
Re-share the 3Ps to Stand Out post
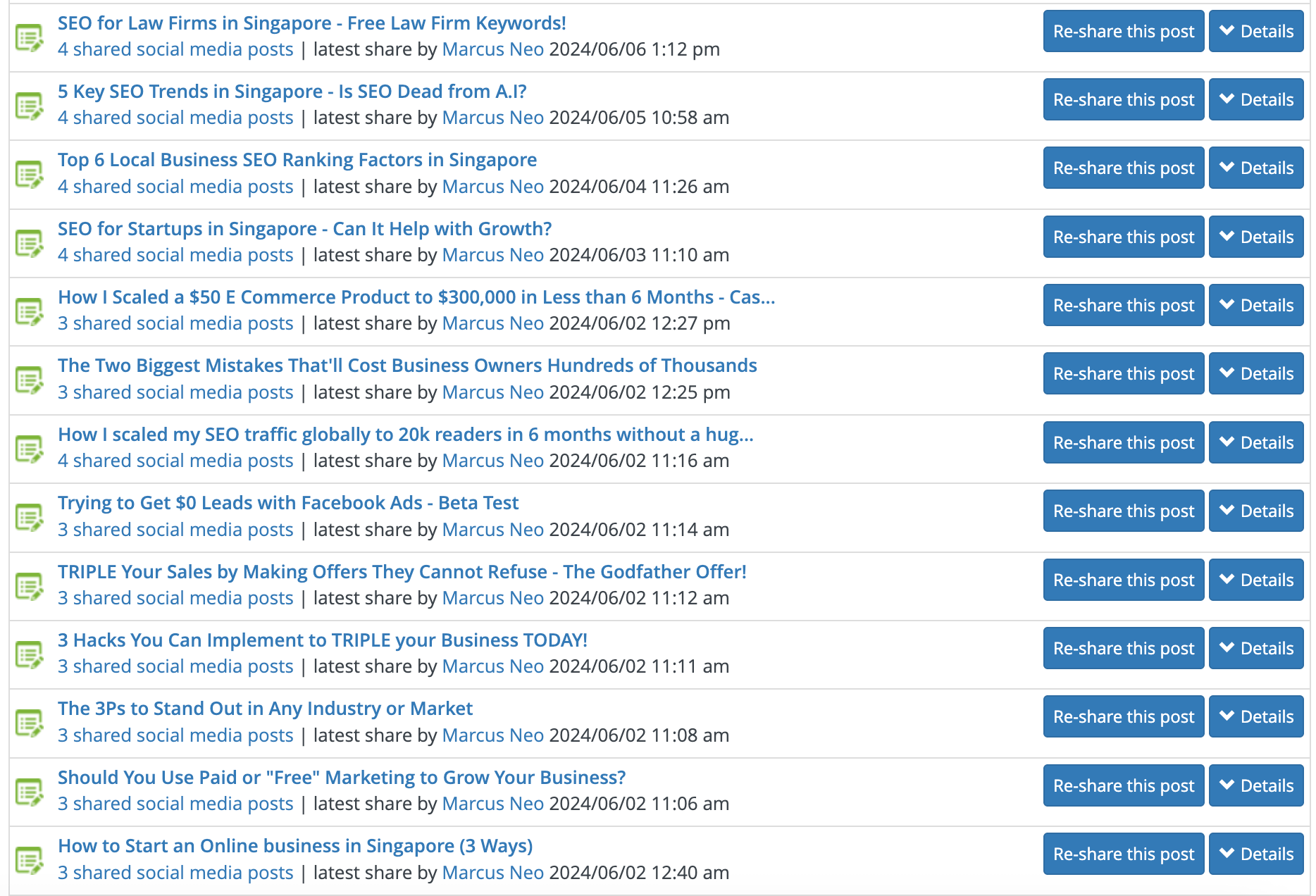click(1123, 717)
